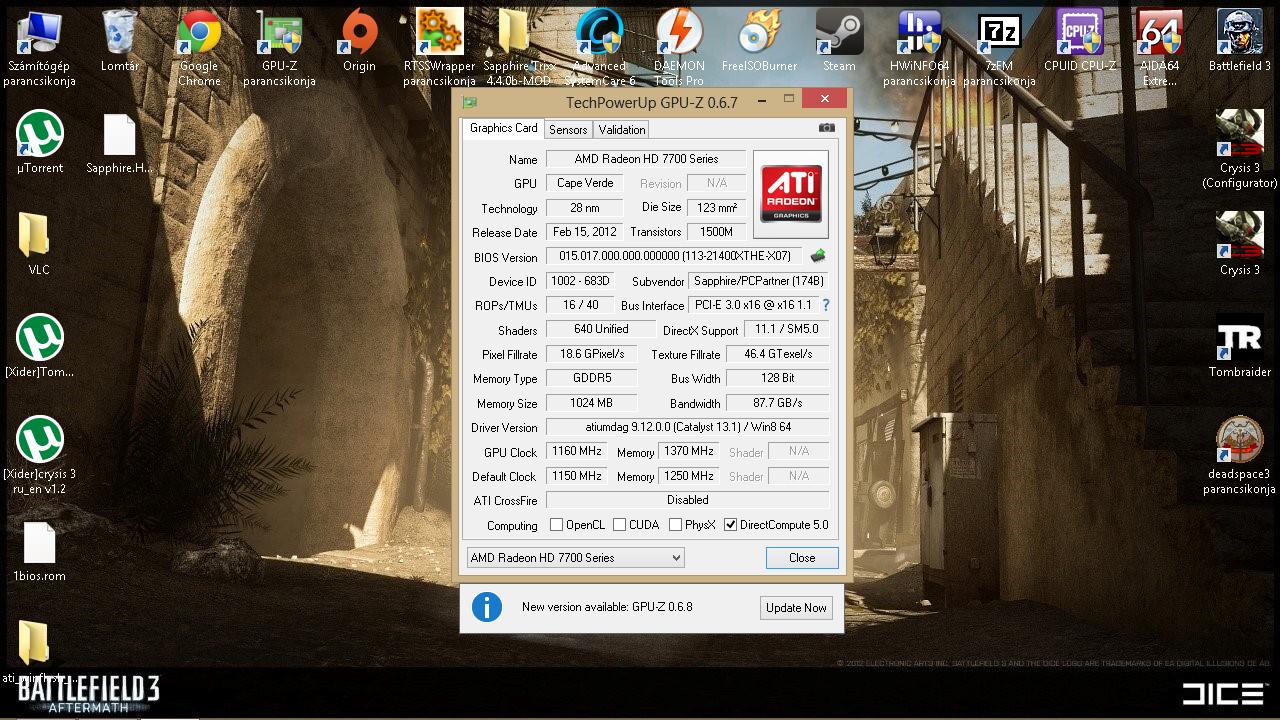Open the Tombraider desktop shortcut
1280x720 pixels.
[1239, 346]
